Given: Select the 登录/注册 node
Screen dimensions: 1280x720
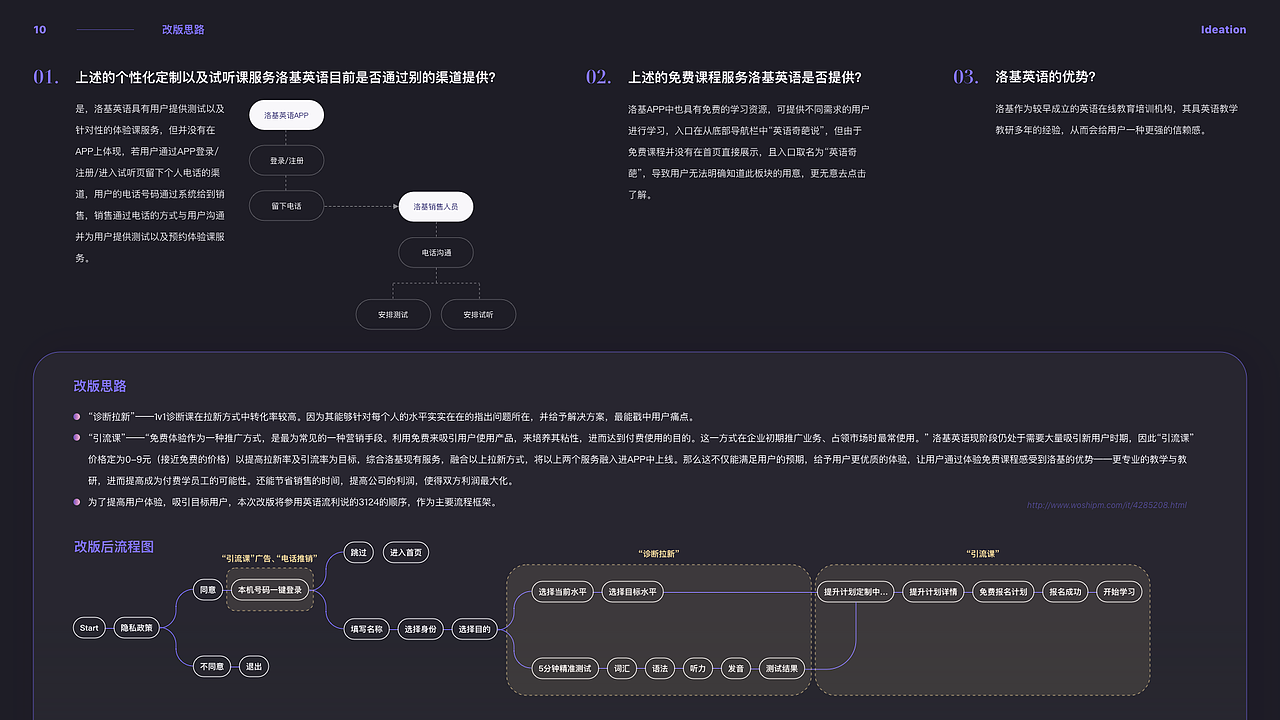Looking at the screenshot, I should (x=286, y=160).
